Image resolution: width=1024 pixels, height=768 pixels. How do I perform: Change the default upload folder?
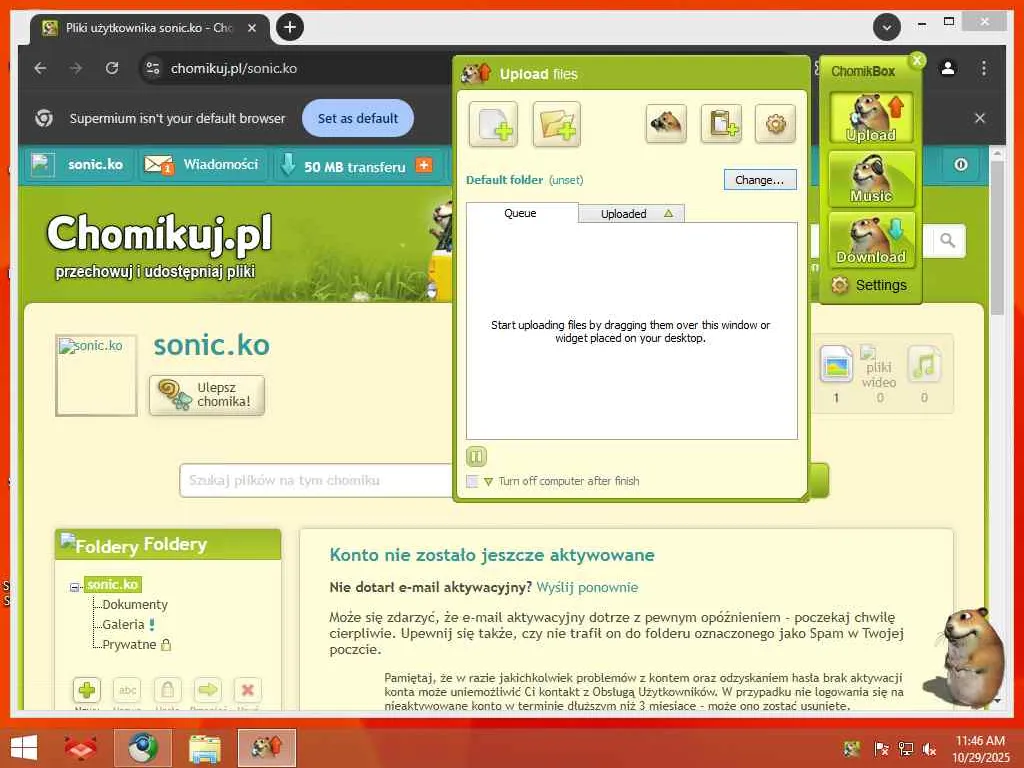[760, 180]
